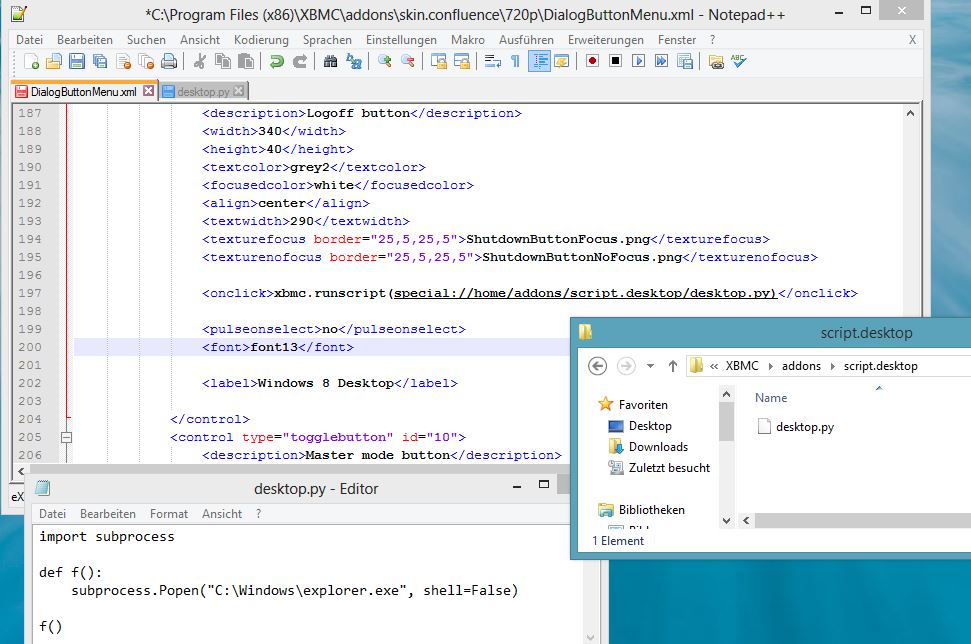
Task: Click the Replace toolbar icon
Action: [354, 61]
